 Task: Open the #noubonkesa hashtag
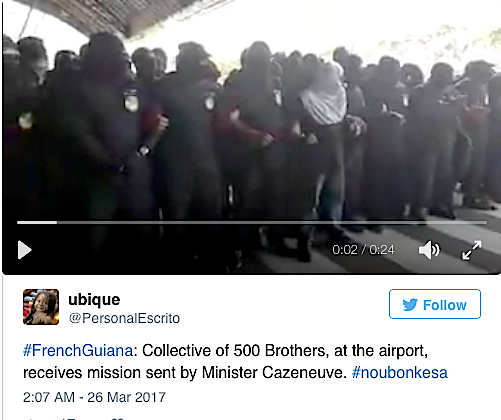(400, 372)
